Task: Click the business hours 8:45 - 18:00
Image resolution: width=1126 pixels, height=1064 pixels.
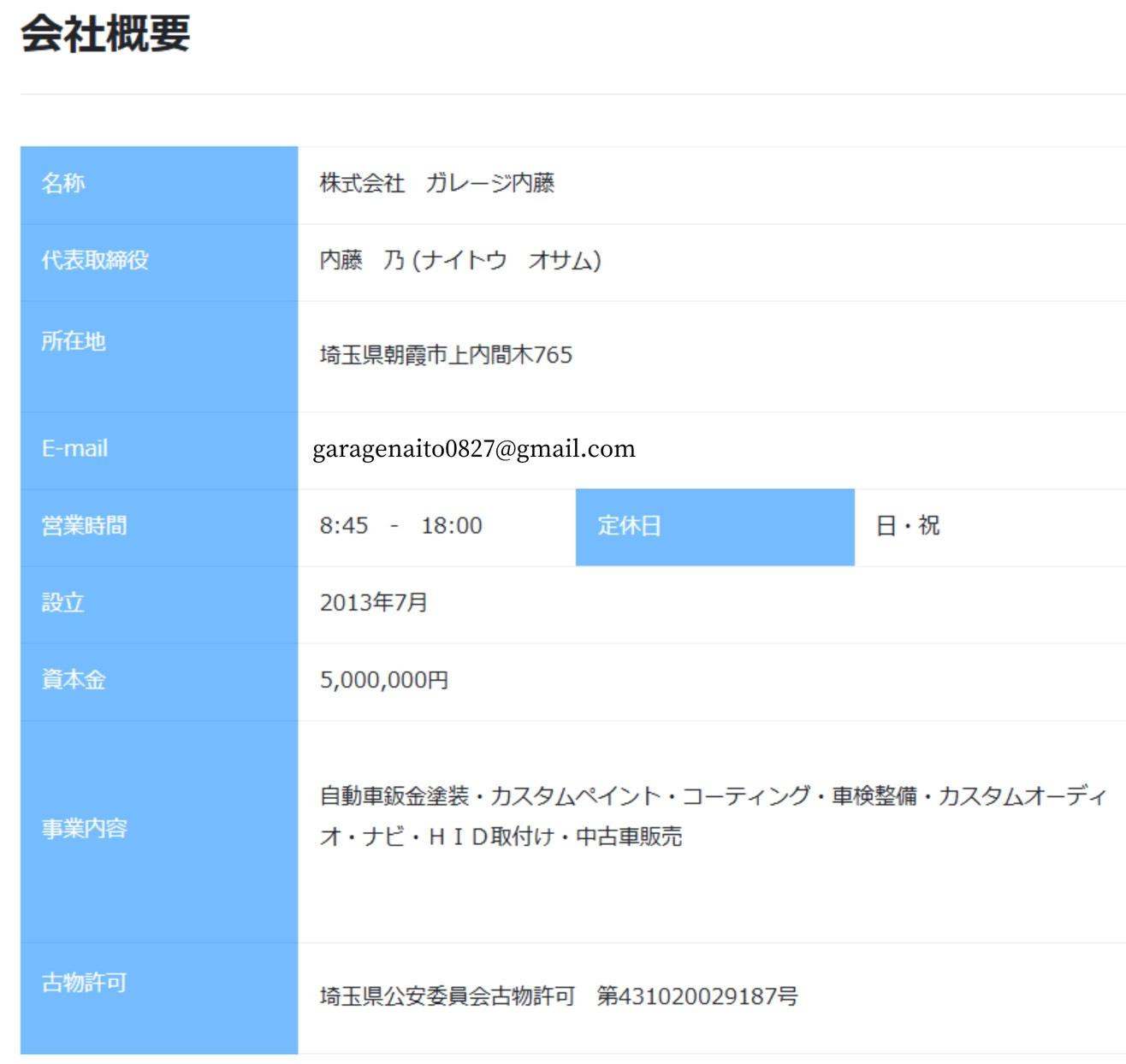Action: [400, 525]
